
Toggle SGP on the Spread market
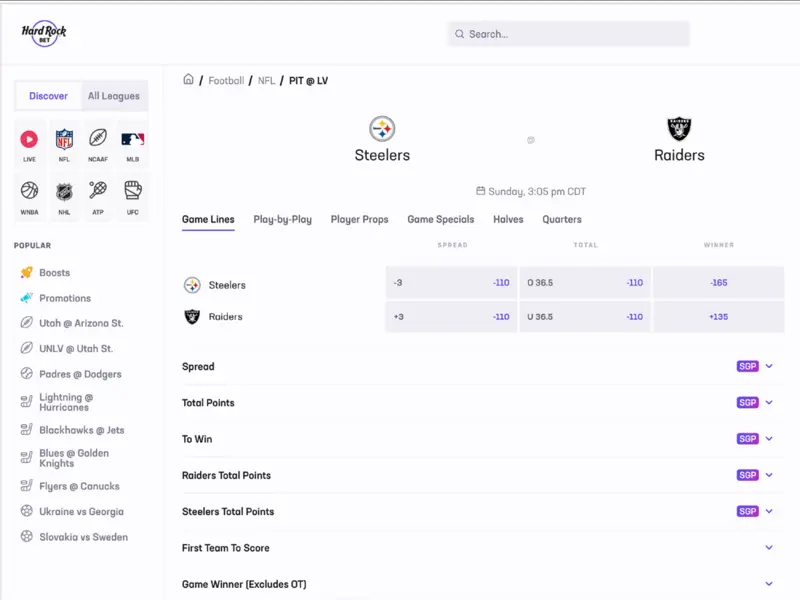(x=747, y=367)
